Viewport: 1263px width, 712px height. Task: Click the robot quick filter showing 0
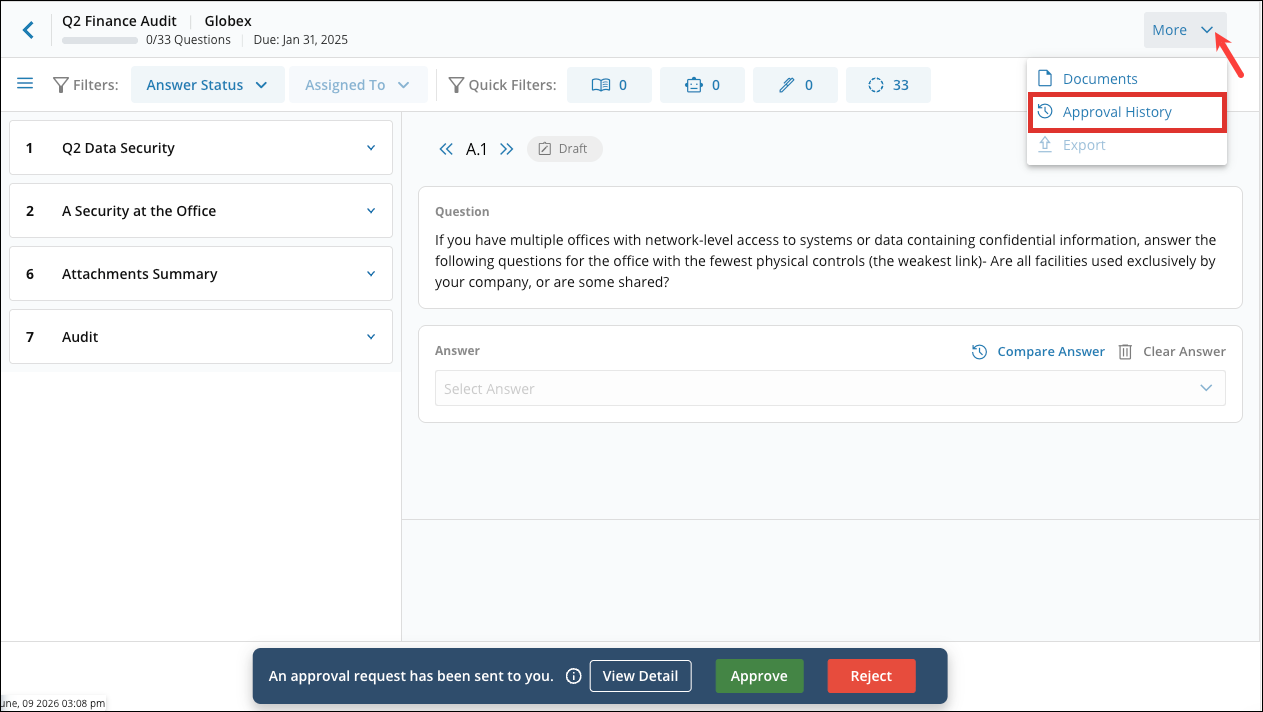click(702, 85)
